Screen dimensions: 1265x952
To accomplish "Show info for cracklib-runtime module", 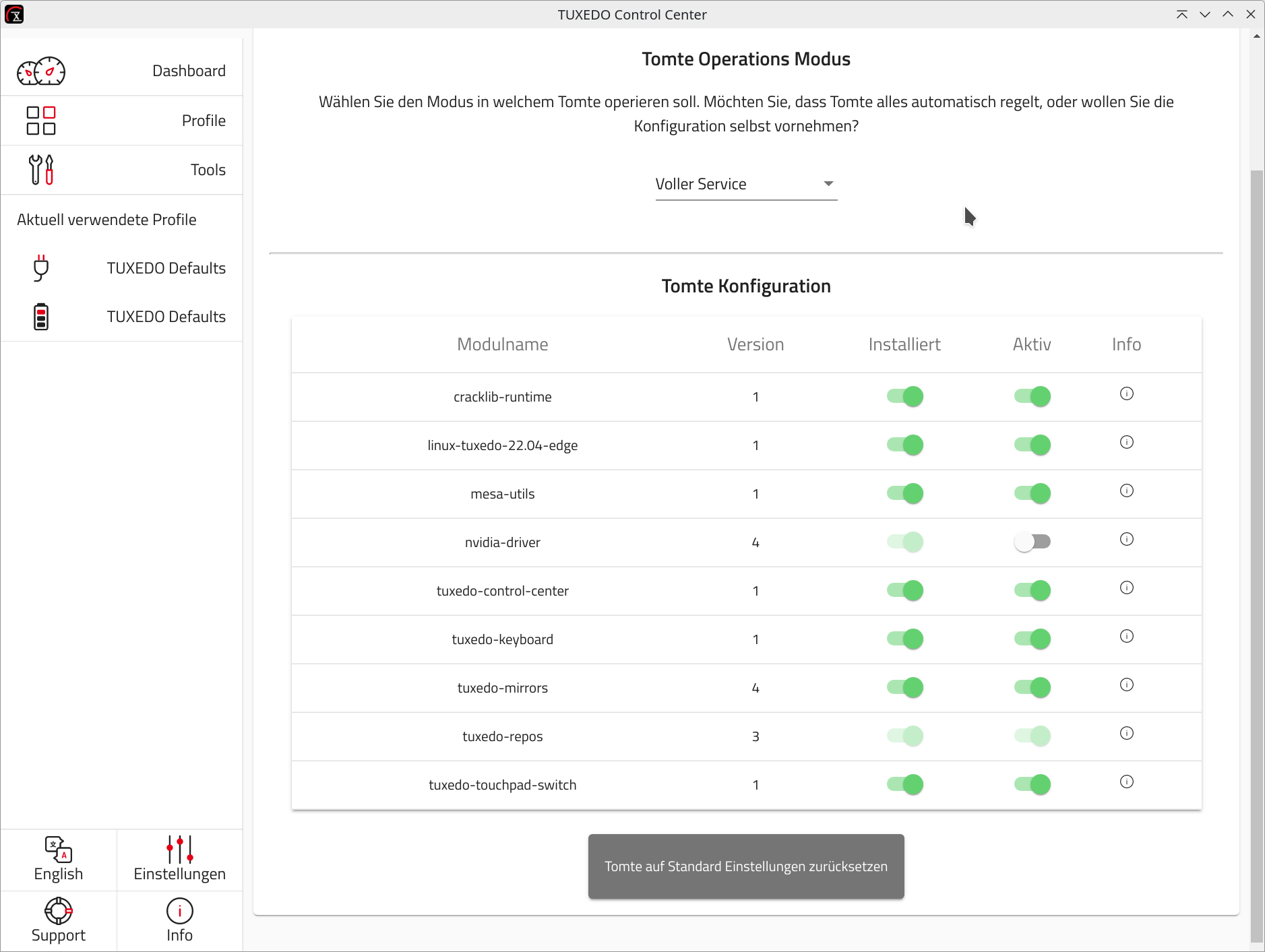I will pos(1127,393).
